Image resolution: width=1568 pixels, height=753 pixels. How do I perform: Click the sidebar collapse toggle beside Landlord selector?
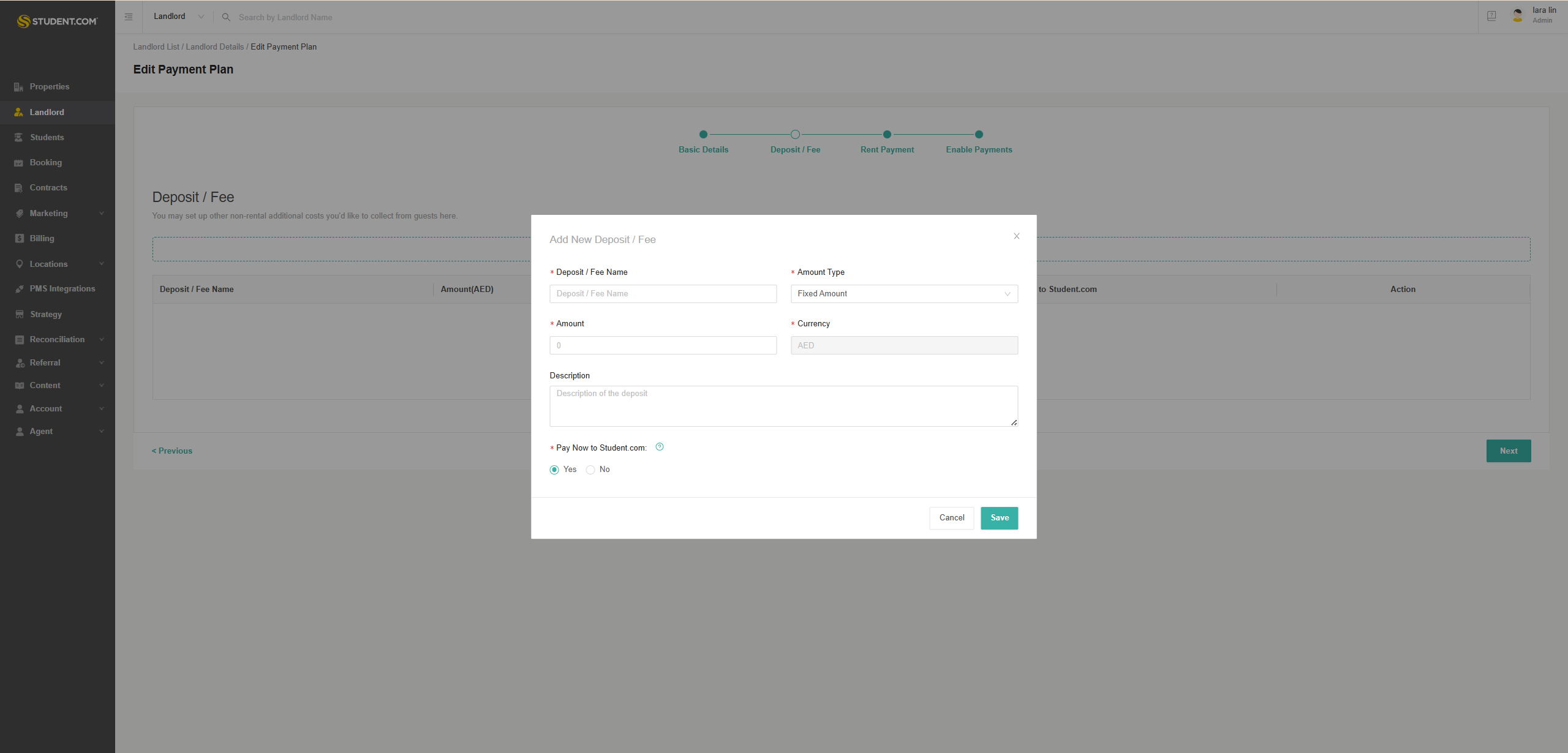tap(129, 17)
